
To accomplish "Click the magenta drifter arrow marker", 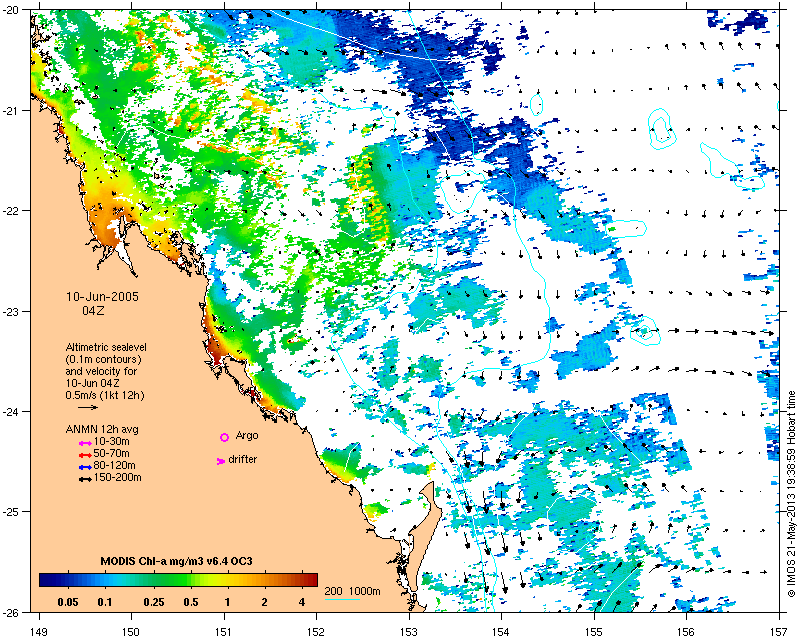I will click(221, 461).
